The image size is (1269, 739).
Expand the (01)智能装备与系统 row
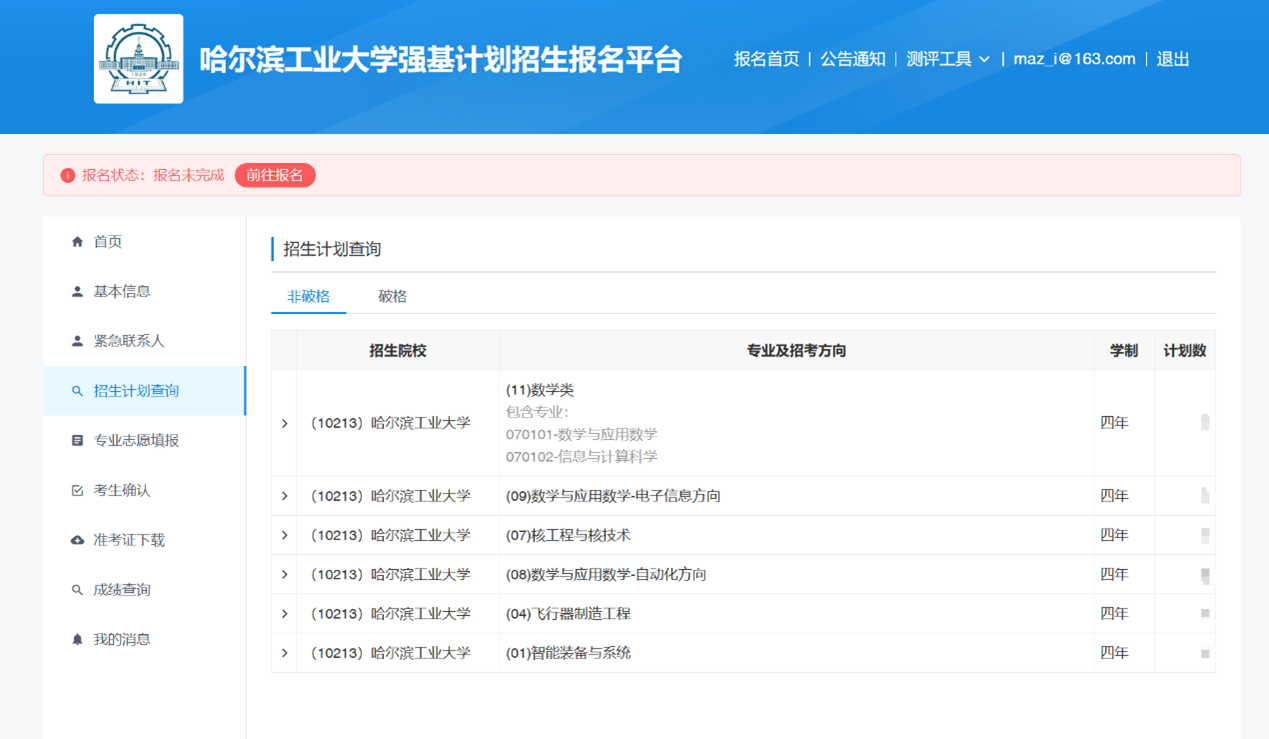[x=284, y=653]
